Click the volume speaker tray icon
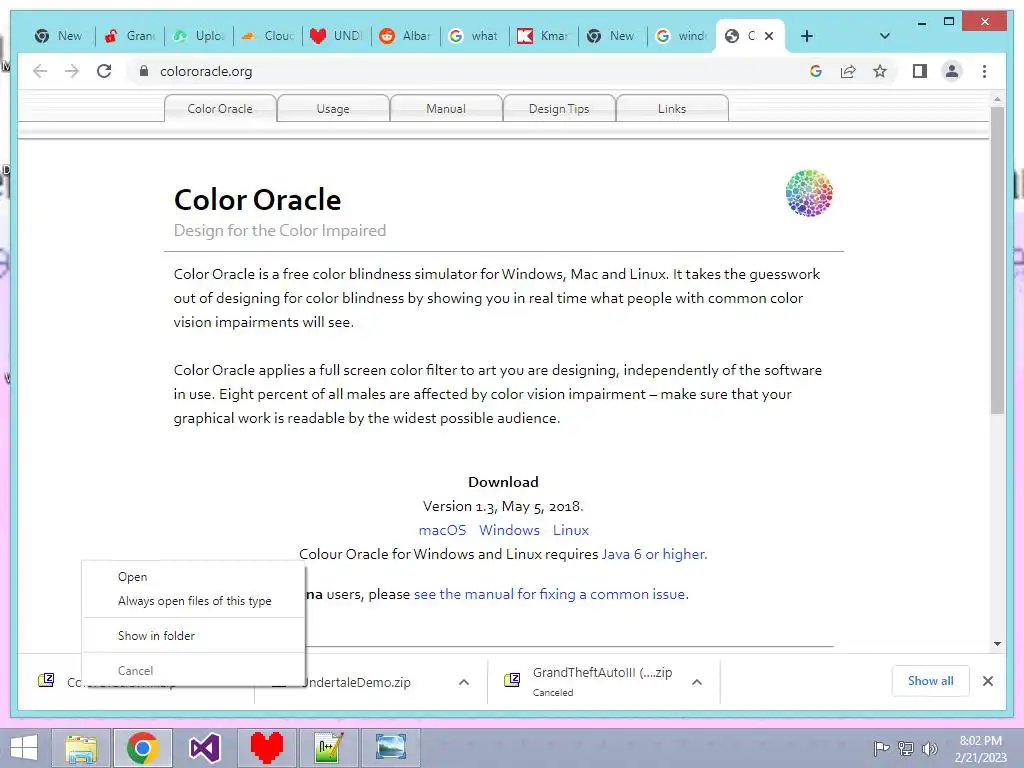 929,748
